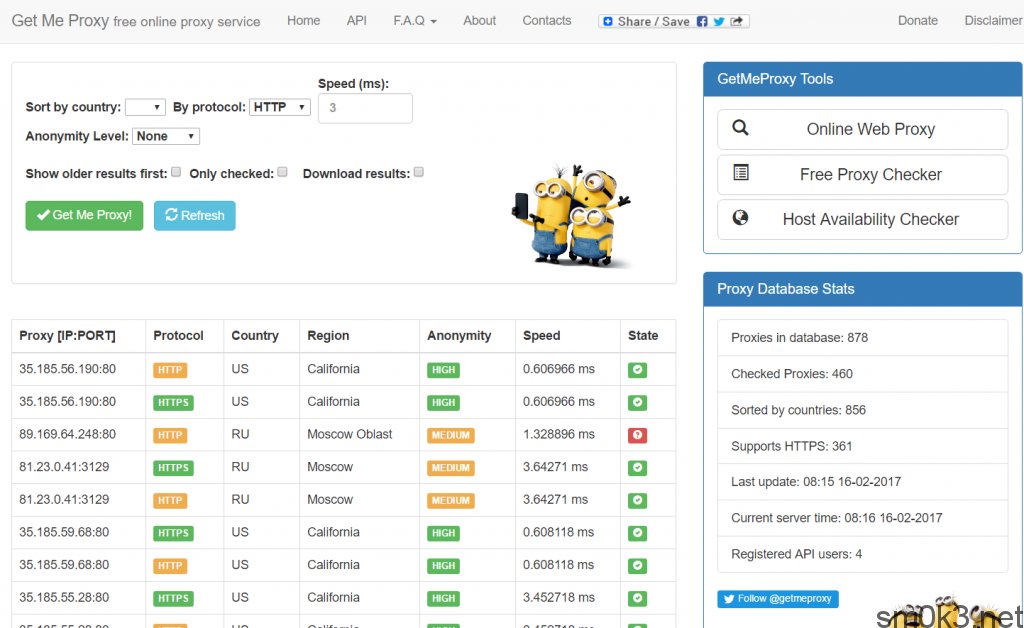Click the Refresh button
This screenshot has width=1024, height=628.
(195, 215)
